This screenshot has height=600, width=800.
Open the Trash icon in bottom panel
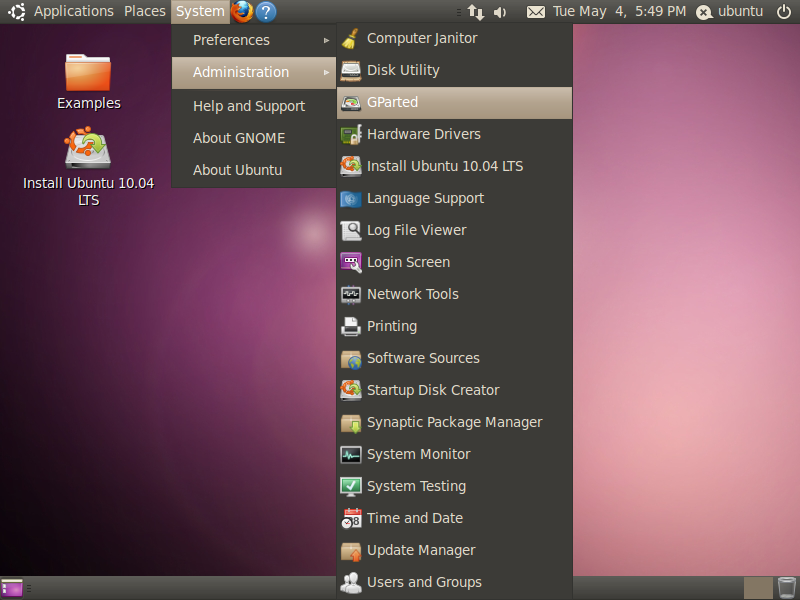[787, 588]
